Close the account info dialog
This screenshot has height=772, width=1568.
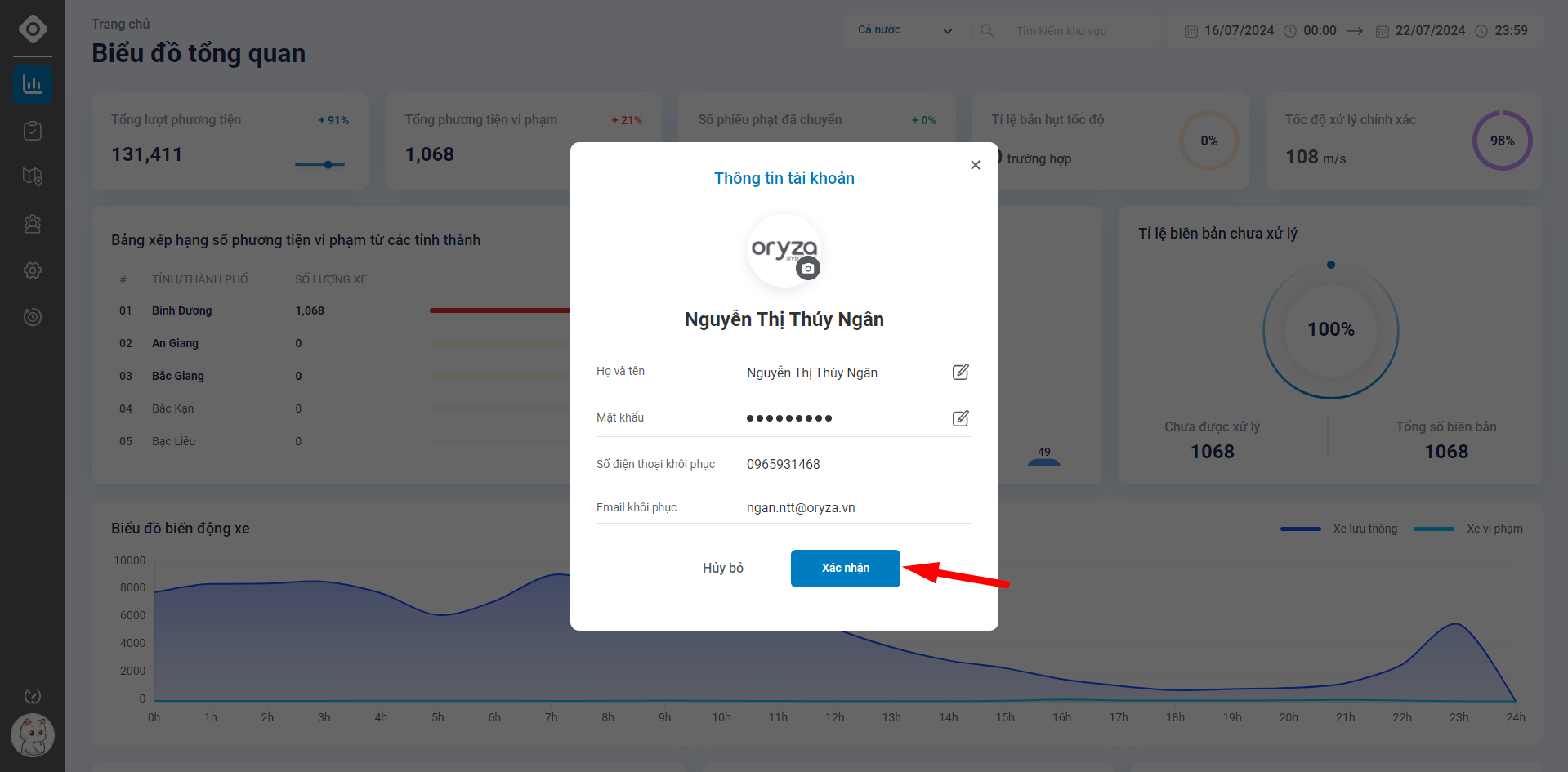pos(975,165)
